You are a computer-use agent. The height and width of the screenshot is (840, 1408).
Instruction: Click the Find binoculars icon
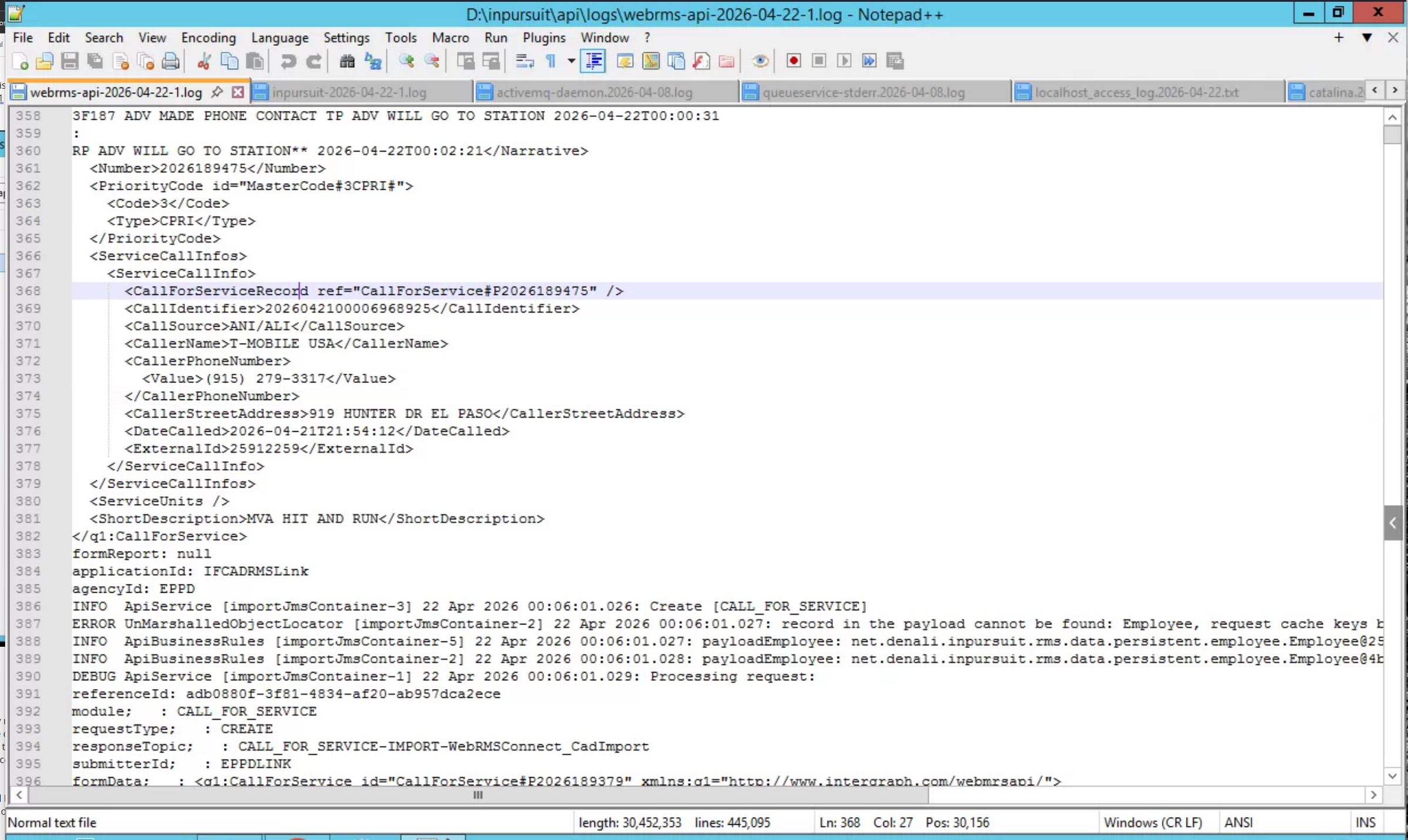click(x=347, y=61)
